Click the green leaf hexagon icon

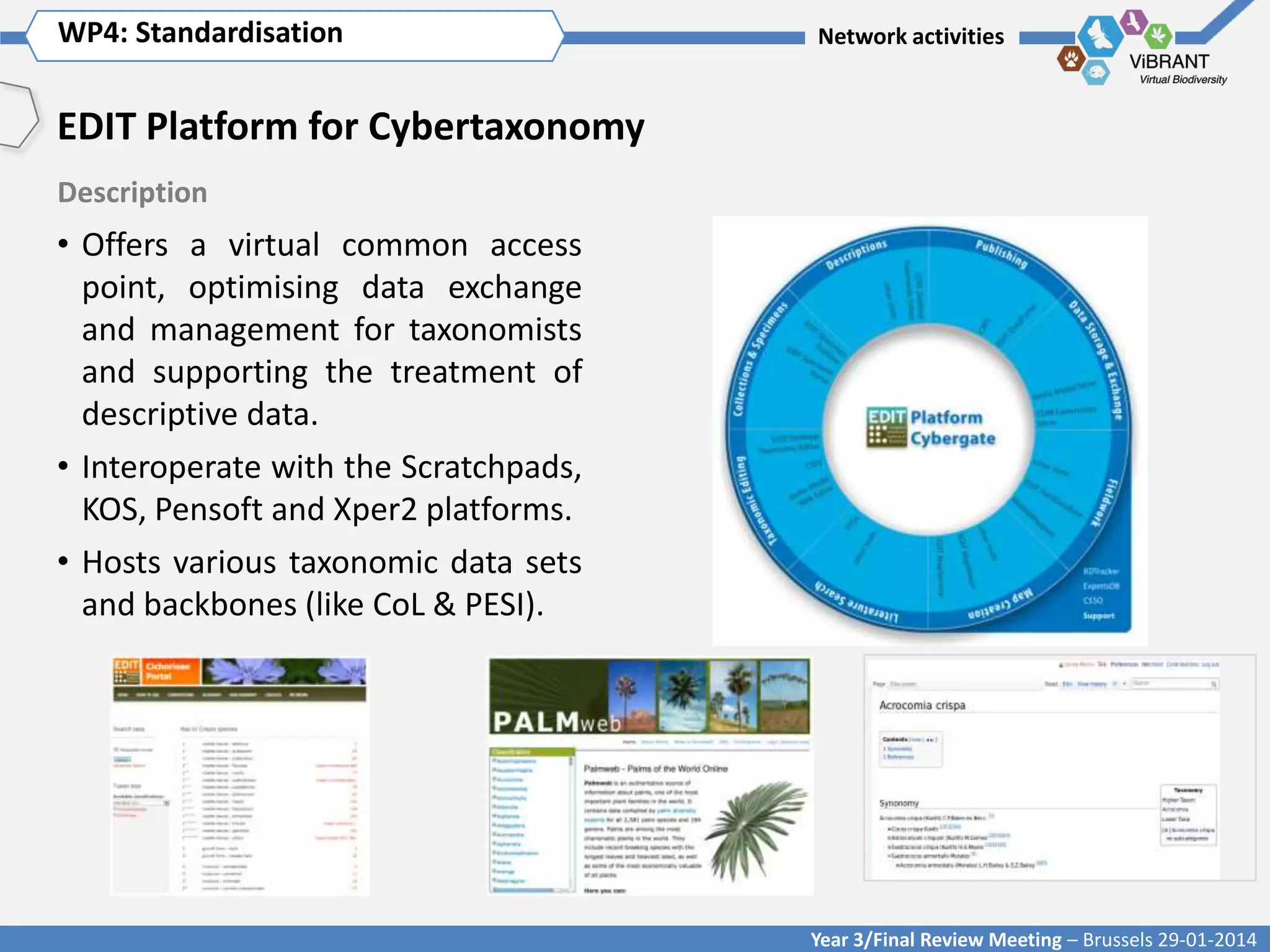pos(1157,36)
